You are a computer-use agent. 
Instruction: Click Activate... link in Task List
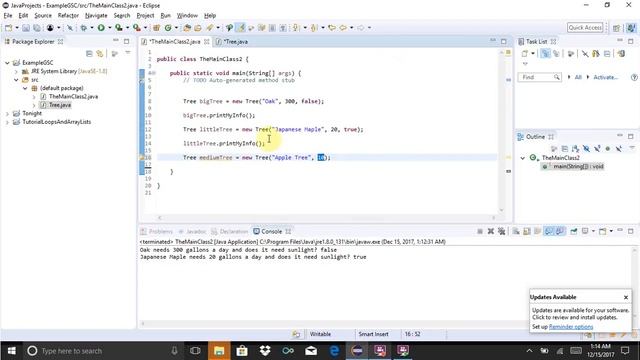[605, 77]
